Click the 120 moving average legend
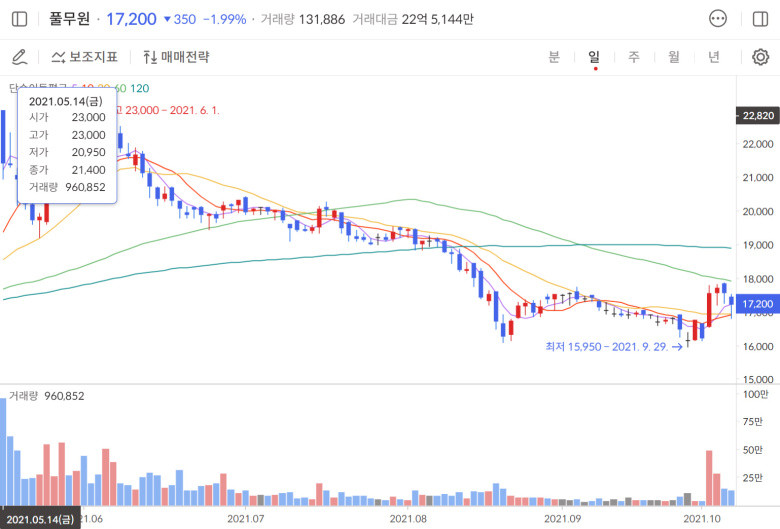This screenshot has width=780, height=529. click(x=140, y=88)
